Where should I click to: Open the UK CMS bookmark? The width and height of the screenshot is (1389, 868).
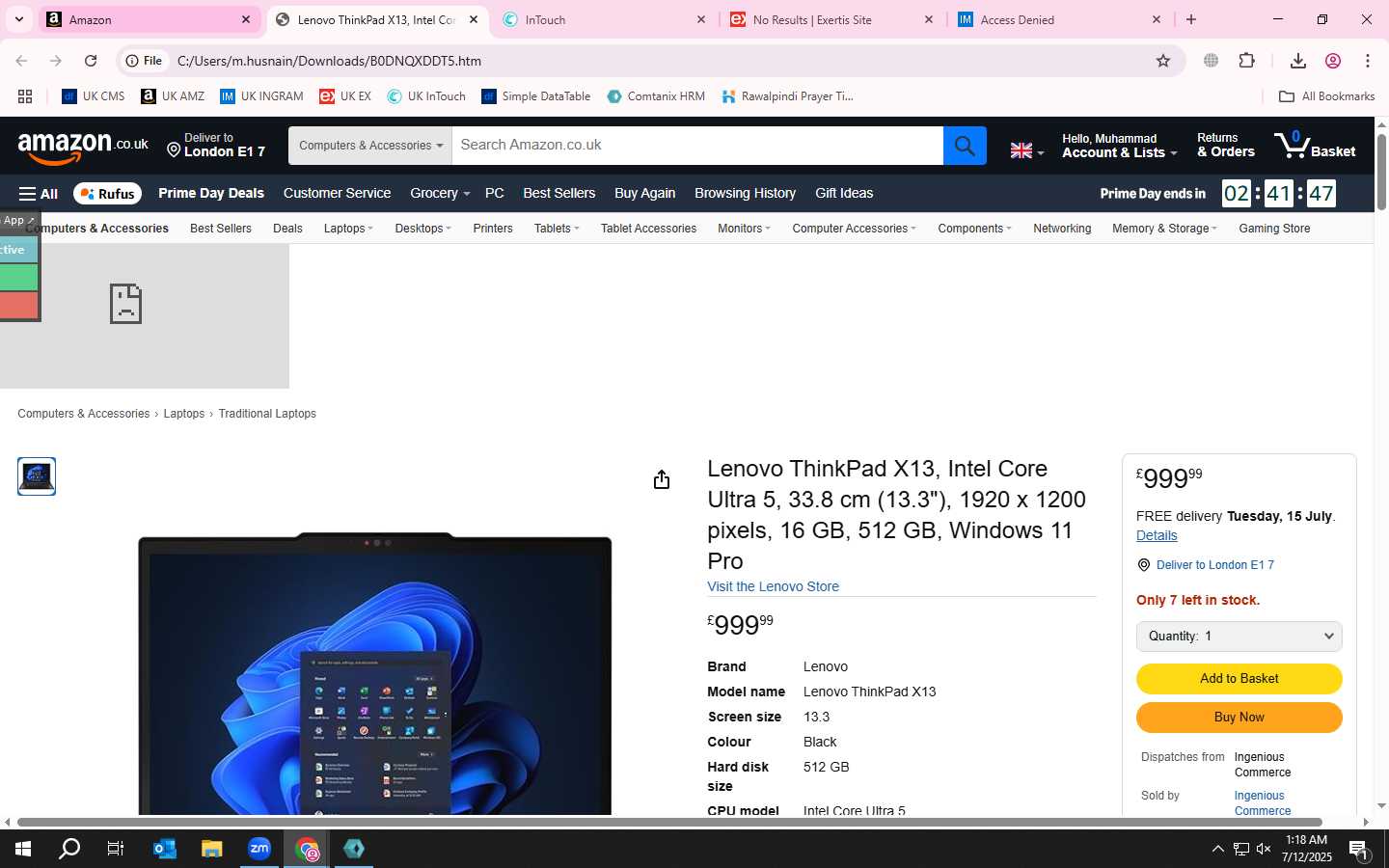pos(94,96)
